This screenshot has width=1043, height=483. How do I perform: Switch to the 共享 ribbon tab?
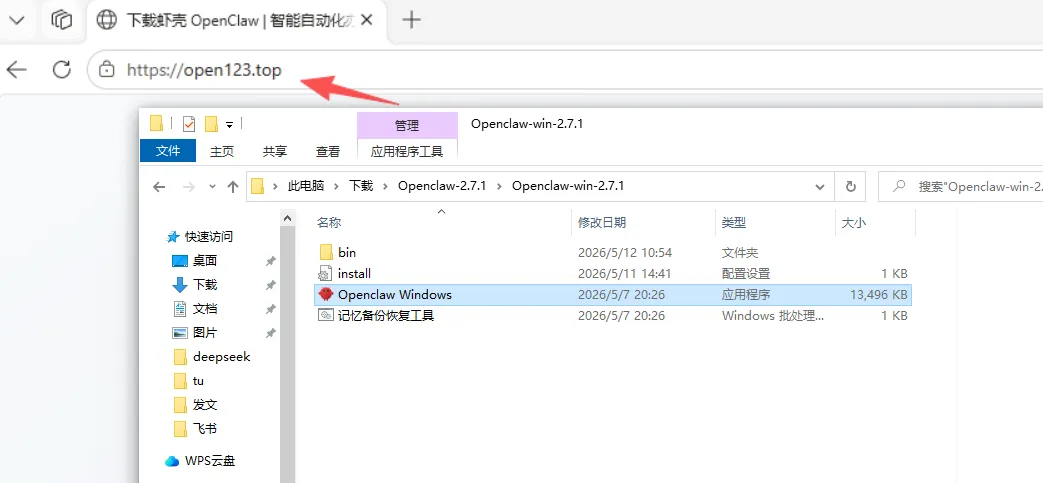[x=275, y=152]
